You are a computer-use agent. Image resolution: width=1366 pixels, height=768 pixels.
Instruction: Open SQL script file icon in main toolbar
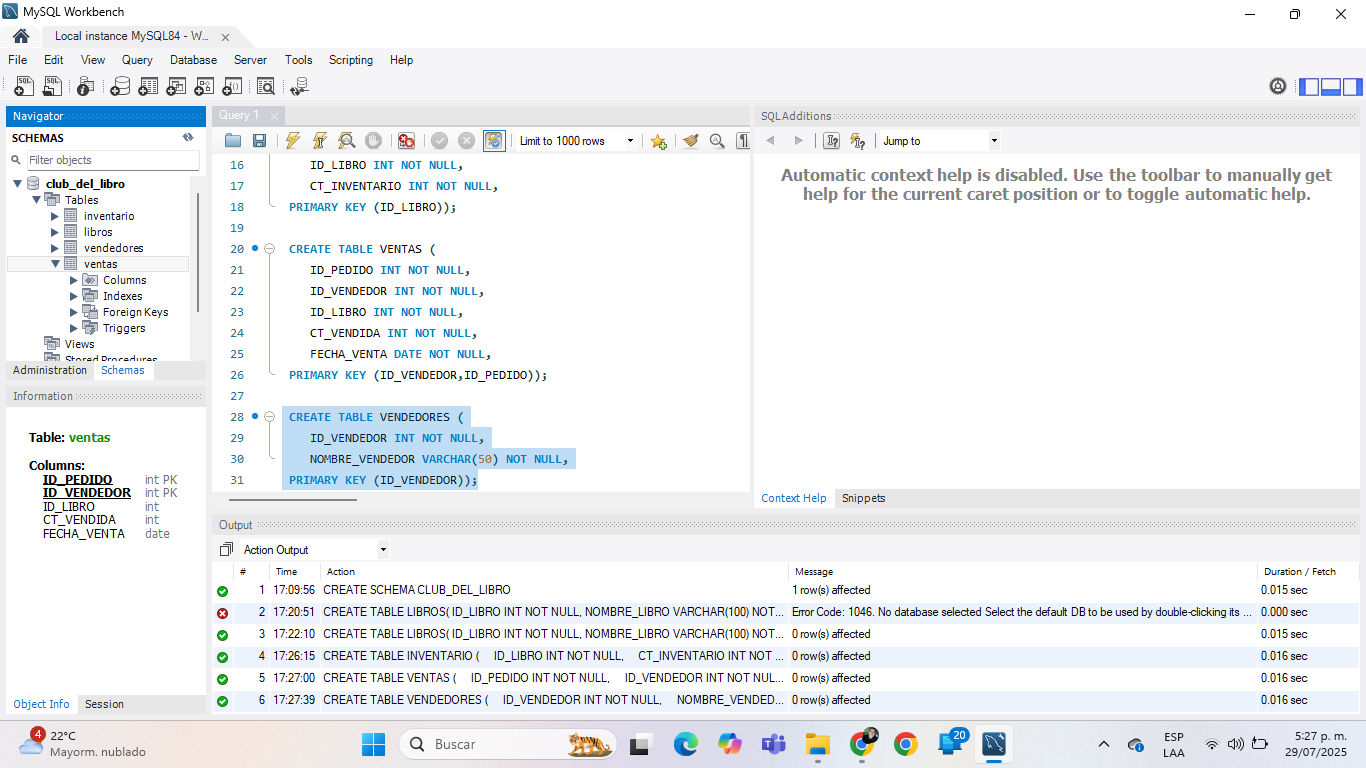coord(52,87)
